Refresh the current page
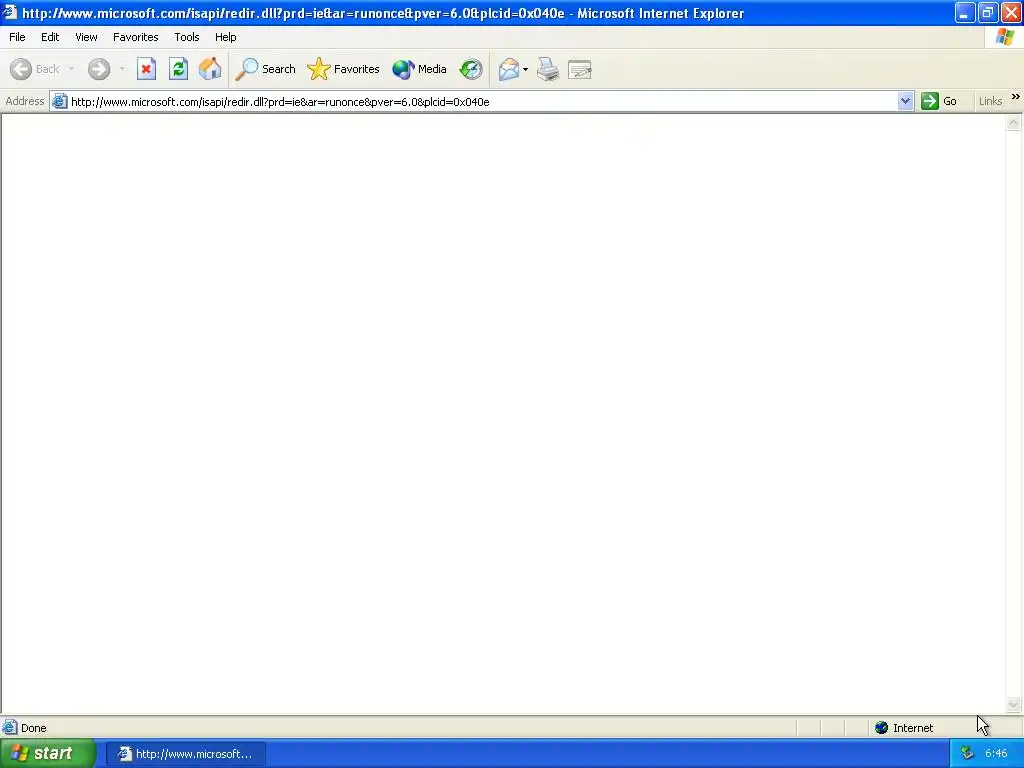 [x=178, y=69]
